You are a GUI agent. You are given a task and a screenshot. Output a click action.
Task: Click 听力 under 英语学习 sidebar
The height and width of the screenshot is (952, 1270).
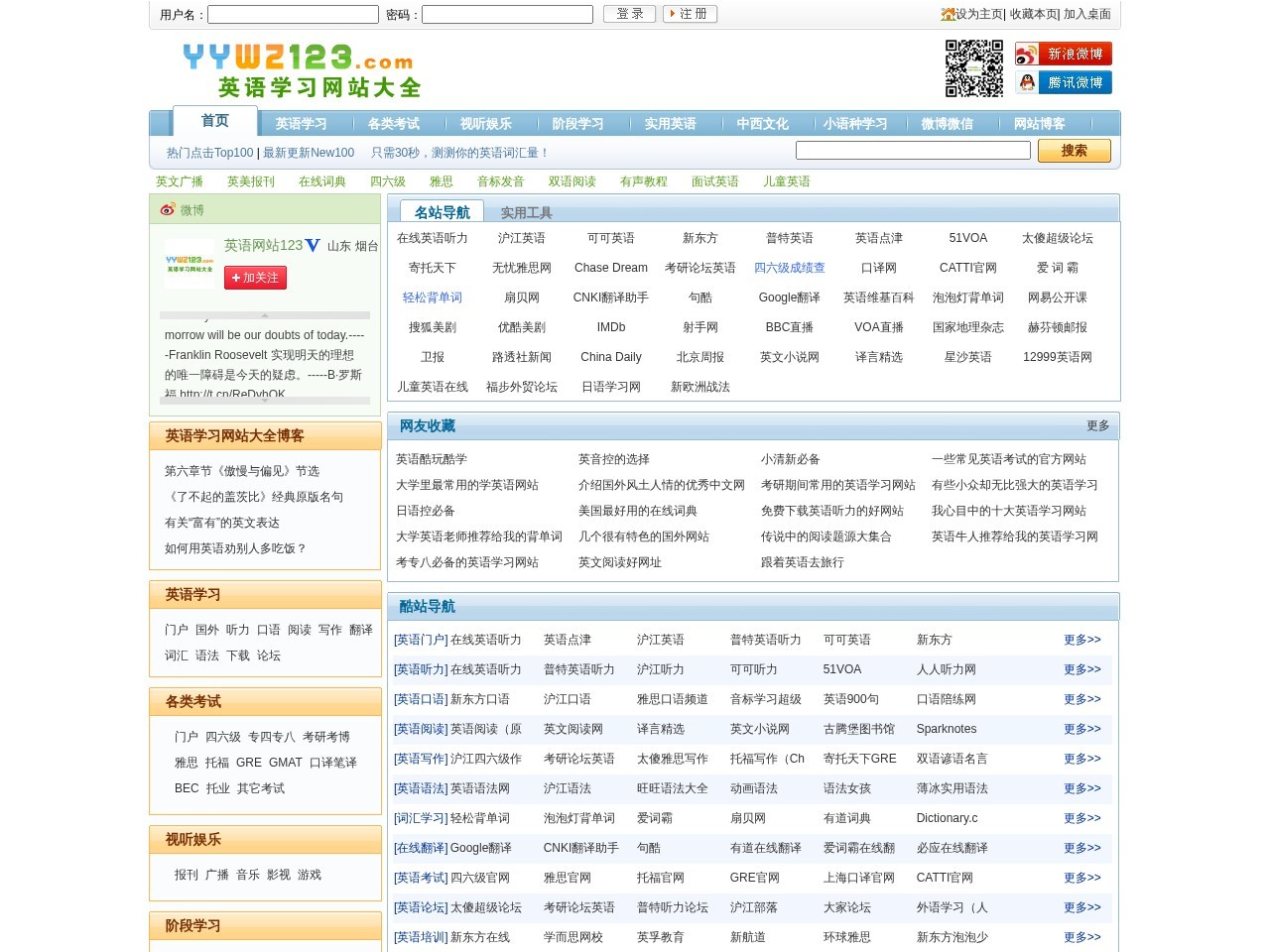tap(238, 630)
